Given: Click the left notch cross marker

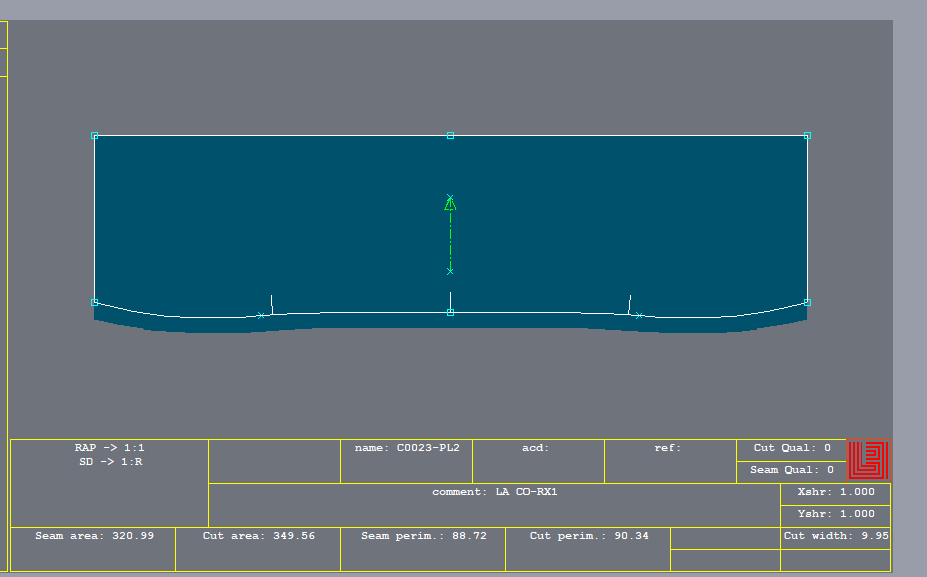Looking at the screenshot, I should point(261,316).
